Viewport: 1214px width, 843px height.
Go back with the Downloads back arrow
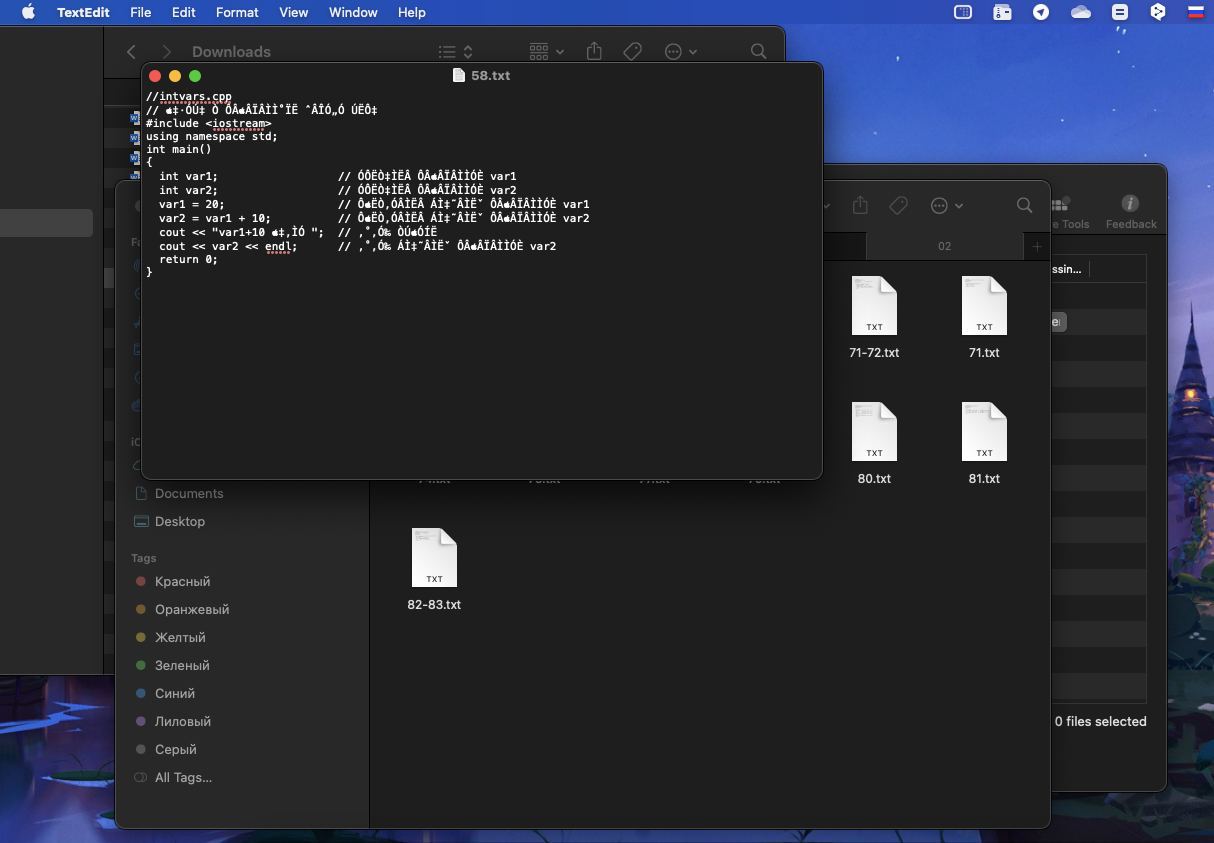click(132, 51)
